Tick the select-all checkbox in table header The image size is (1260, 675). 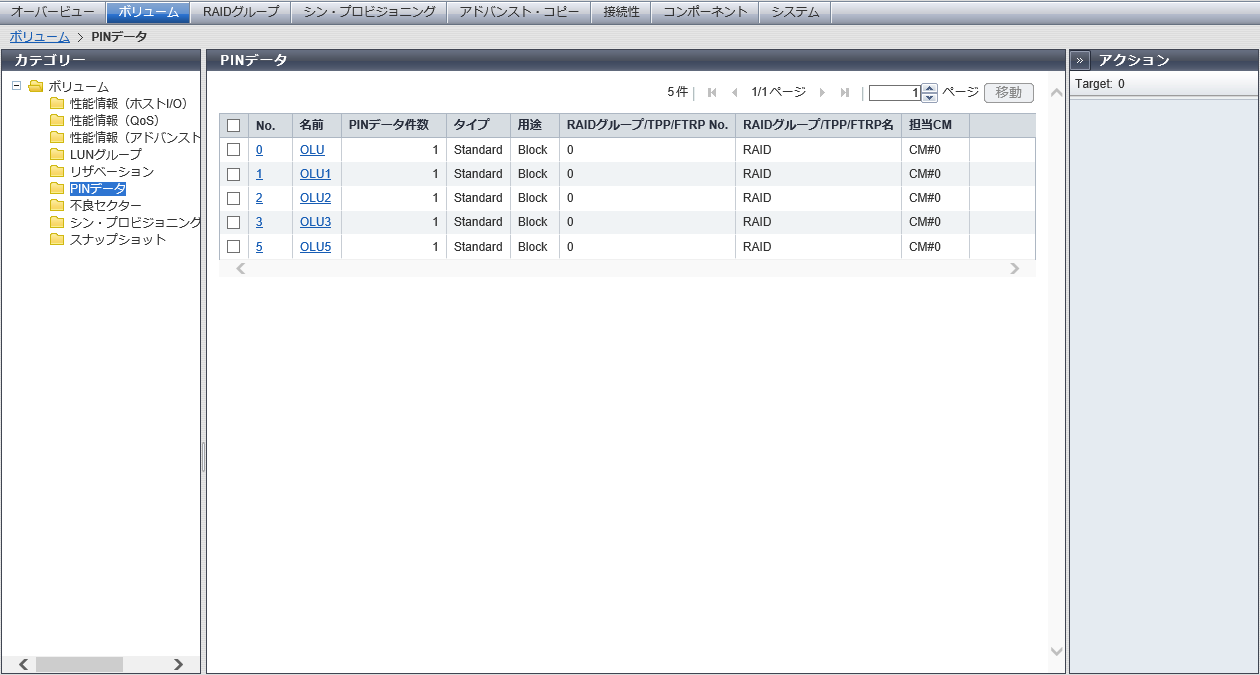pyautogui.click(x=234, y=126)
